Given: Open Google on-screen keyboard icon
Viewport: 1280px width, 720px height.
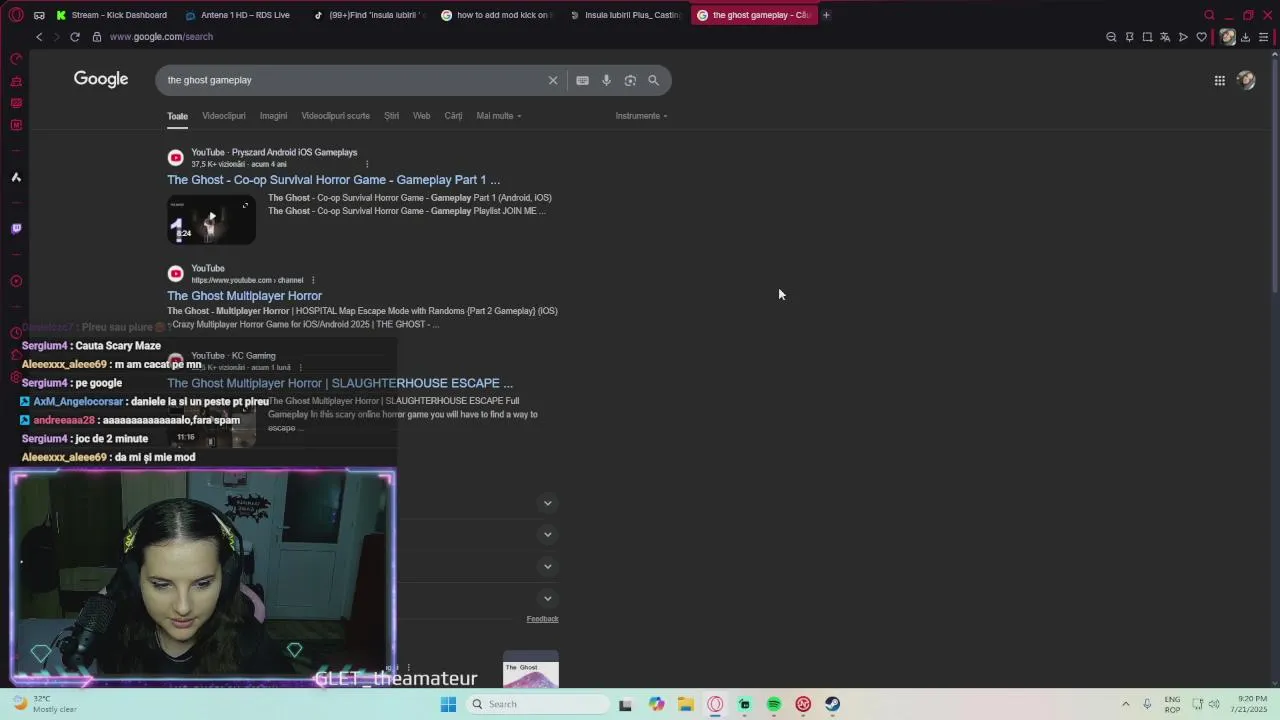Looking at the screenshot, I should click(582, 80).
